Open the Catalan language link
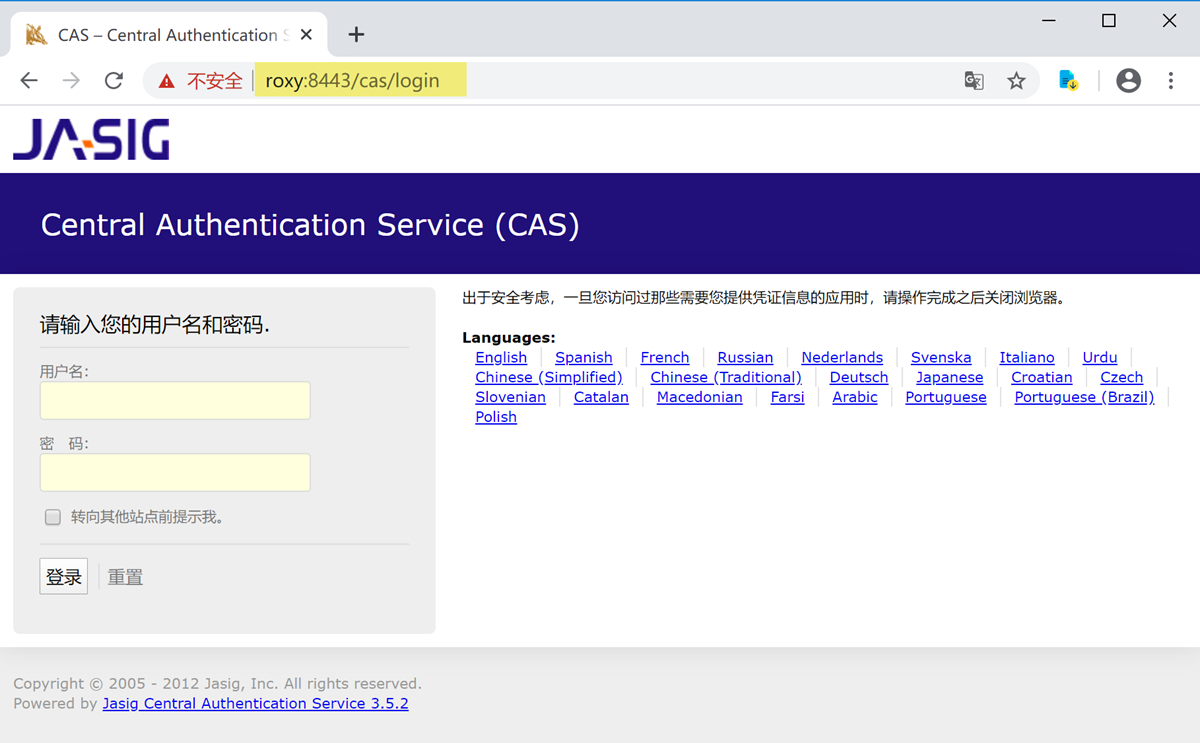Screen dimensions: 1200x743 pyautogui.click(x=601, y=397)
